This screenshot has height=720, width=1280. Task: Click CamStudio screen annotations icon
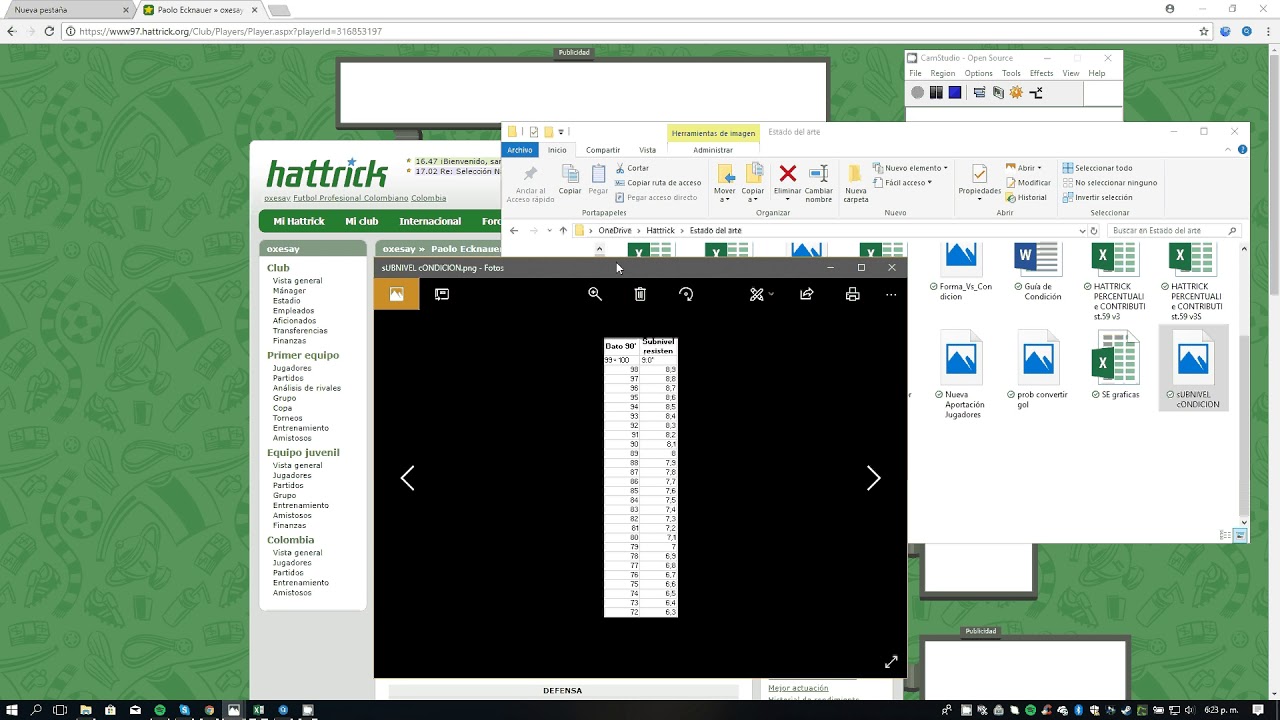[x=998, y=93]
